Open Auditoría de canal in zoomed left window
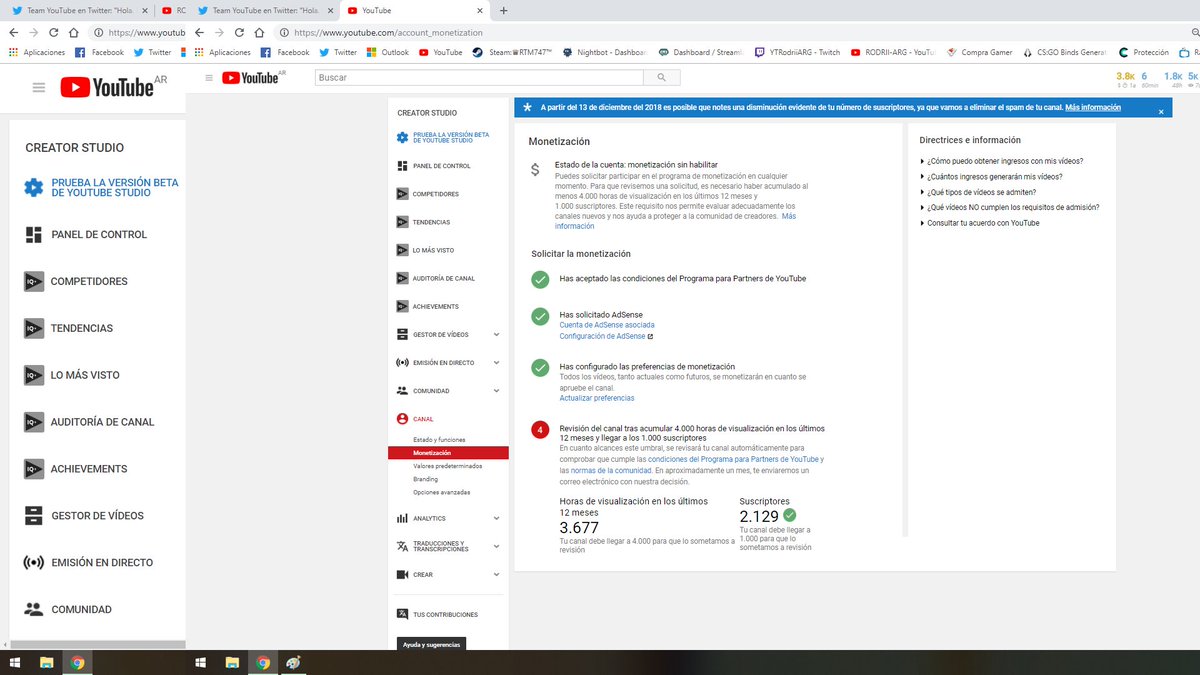 (90, 422)
